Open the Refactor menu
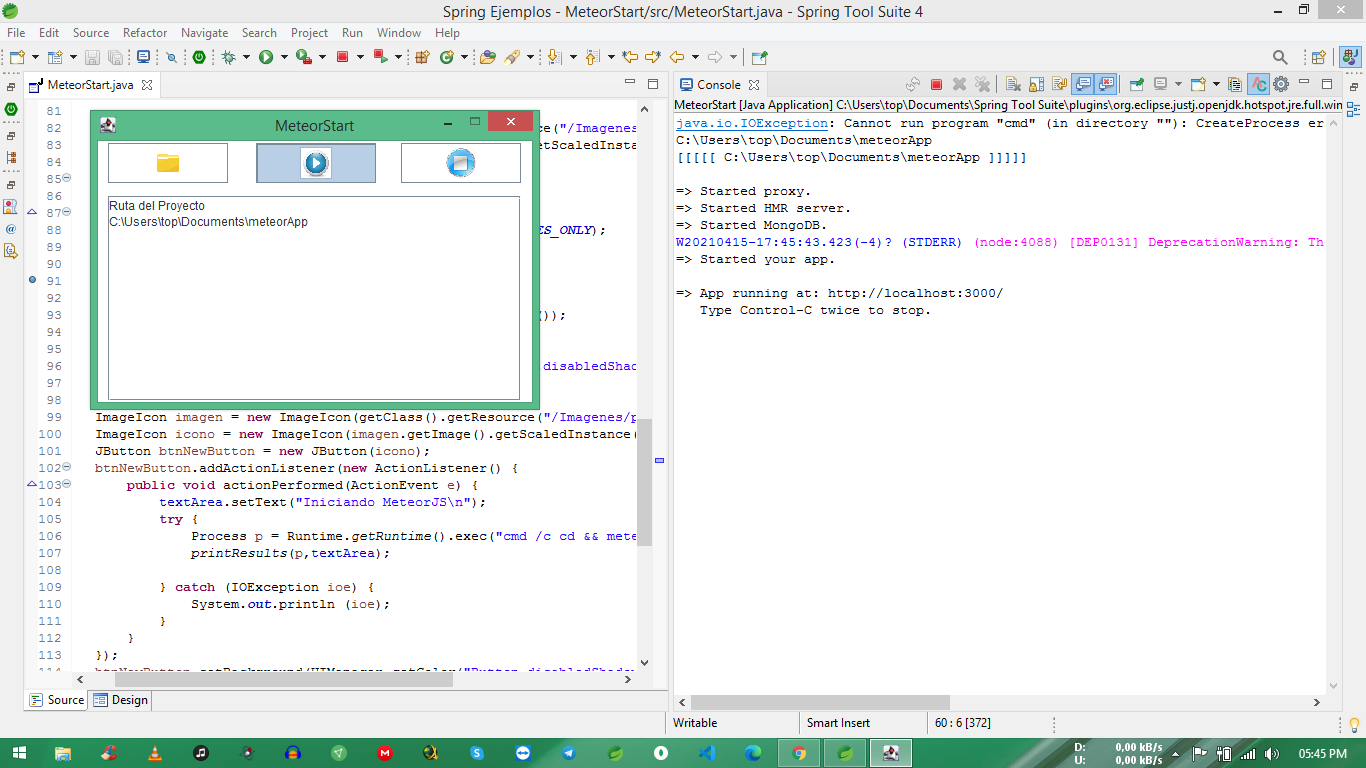1366x768 pixels. (145, 33)
